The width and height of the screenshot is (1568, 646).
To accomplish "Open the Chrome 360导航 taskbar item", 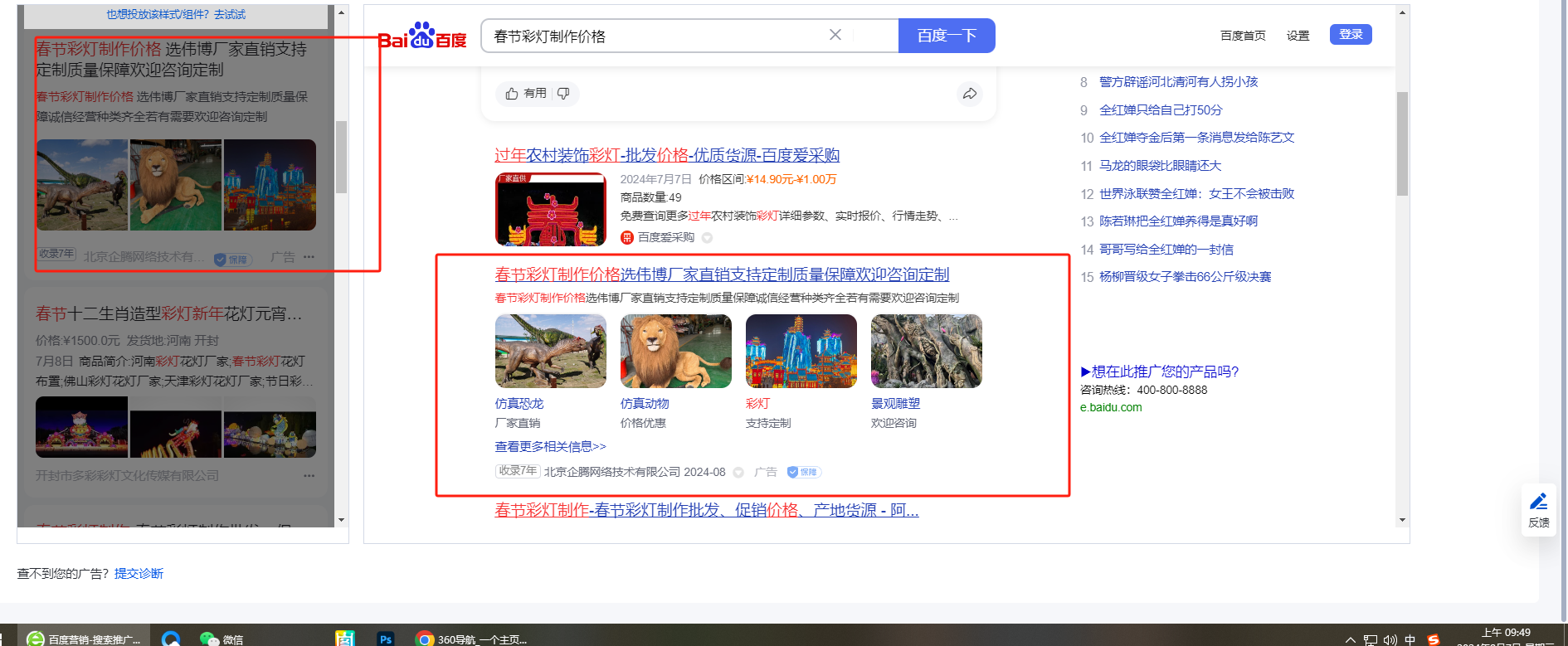I will 471,639.
